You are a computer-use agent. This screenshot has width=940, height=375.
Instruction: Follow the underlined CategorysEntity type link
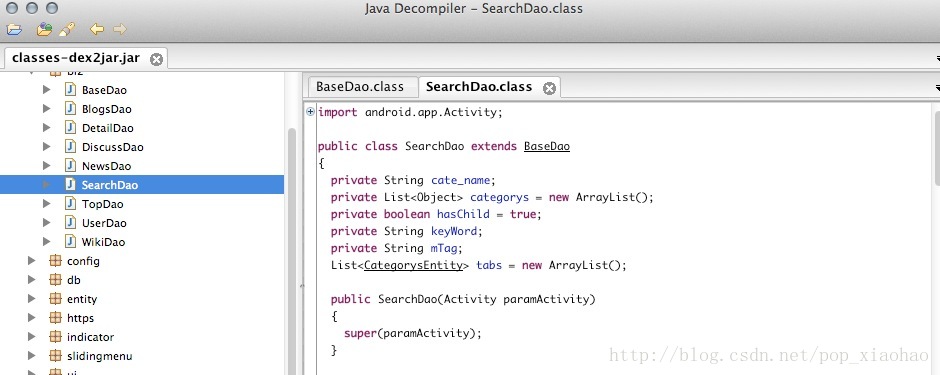(x=414, y=265)
